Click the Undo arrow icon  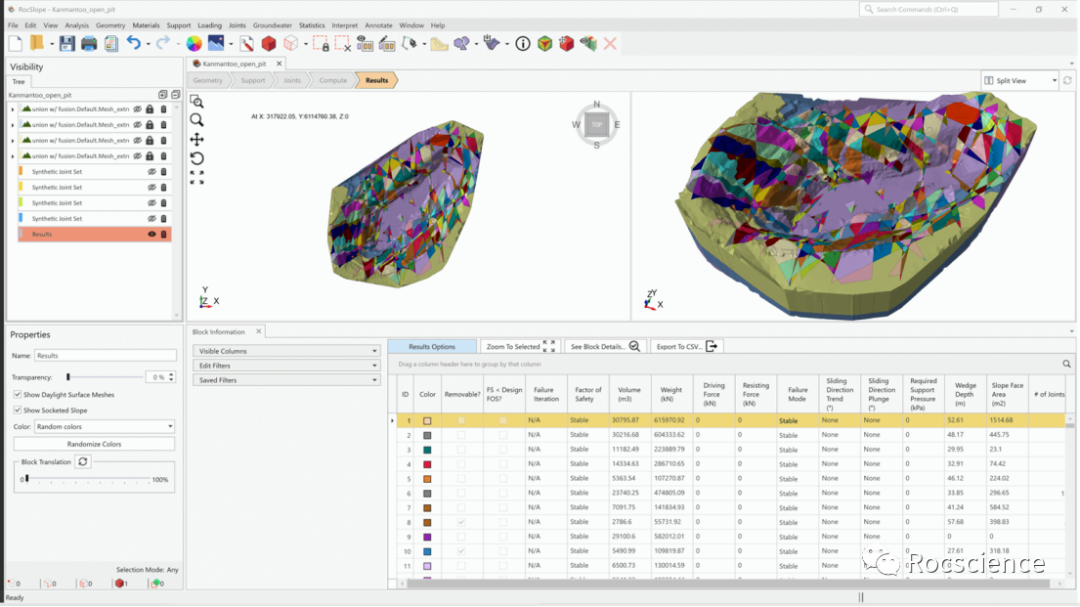(133, 44)
